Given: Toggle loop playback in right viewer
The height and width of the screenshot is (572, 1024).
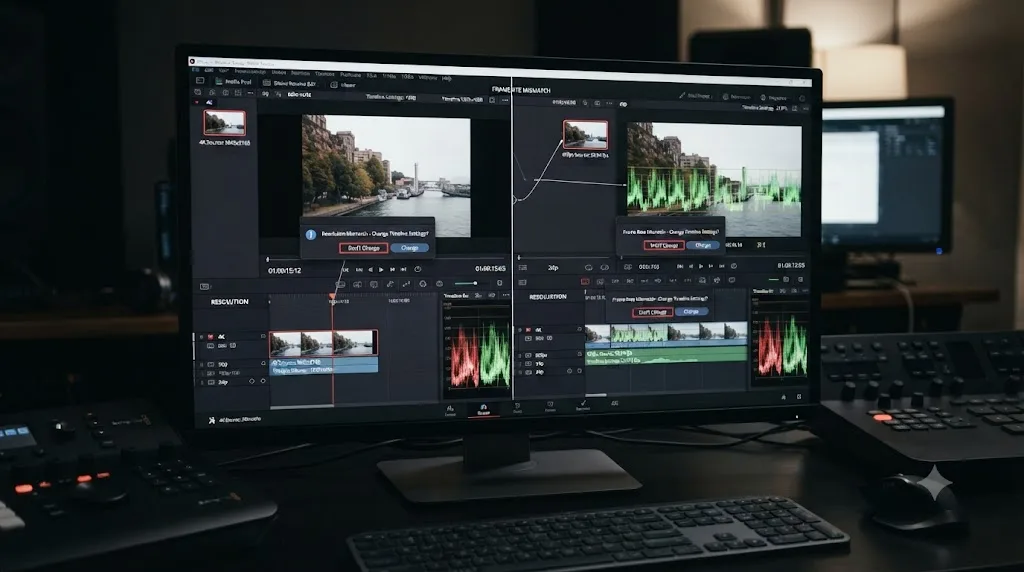Looking at the screenshot, I should tap(734, 266).
